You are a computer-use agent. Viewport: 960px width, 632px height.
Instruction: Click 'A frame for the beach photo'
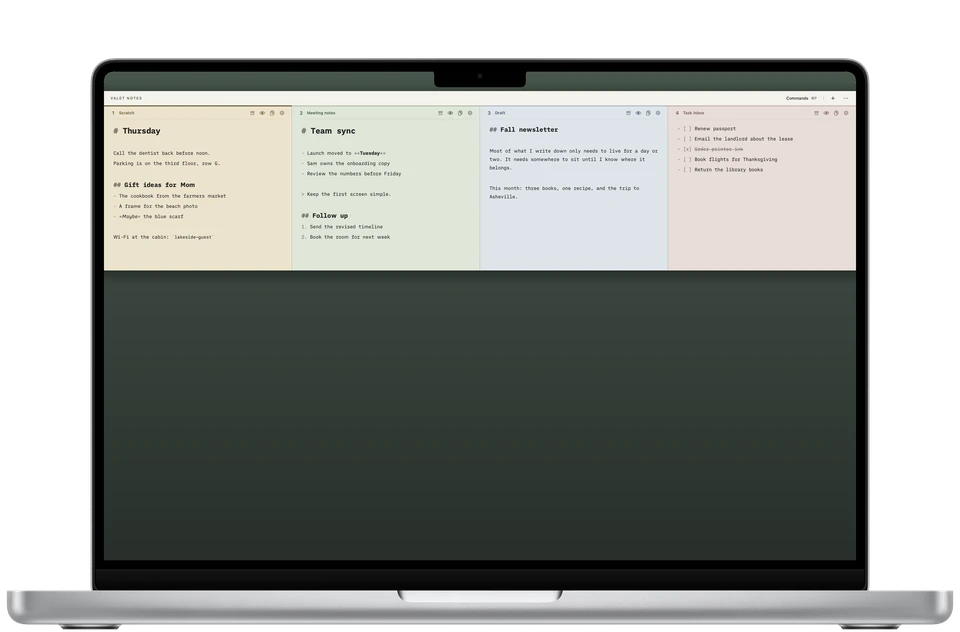[156, 206]
